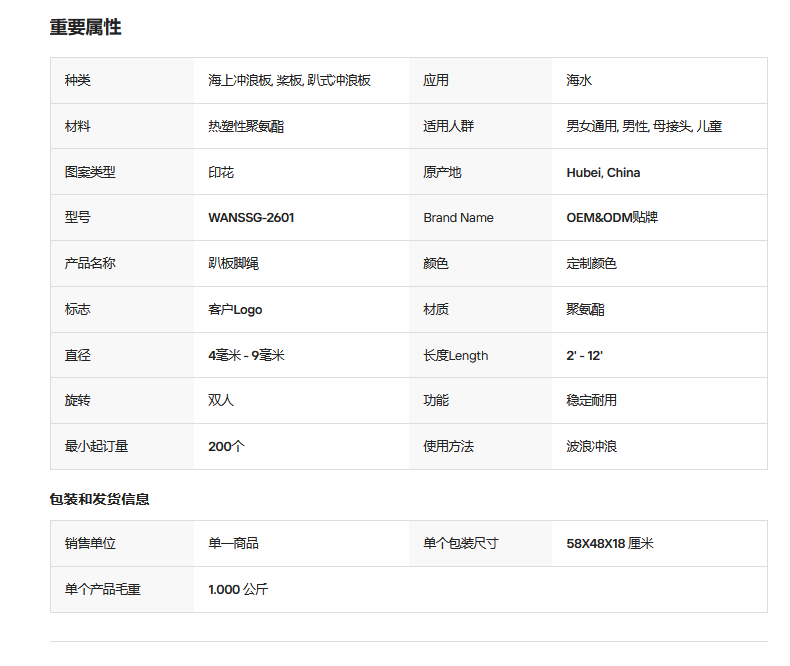
Task: Select the 4毫米 - 9毫米 diameter value
Action: pyautogui.click(x=246, y=355)
